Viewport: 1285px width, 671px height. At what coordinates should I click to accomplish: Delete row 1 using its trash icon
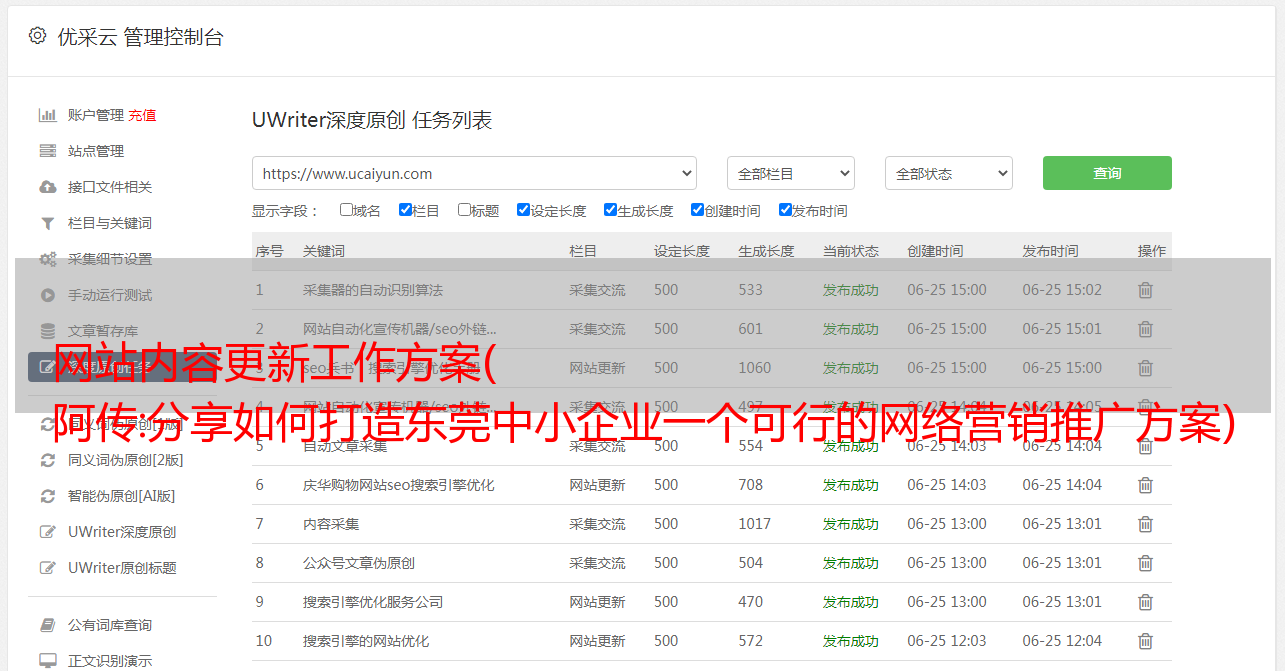(1145, 290)
